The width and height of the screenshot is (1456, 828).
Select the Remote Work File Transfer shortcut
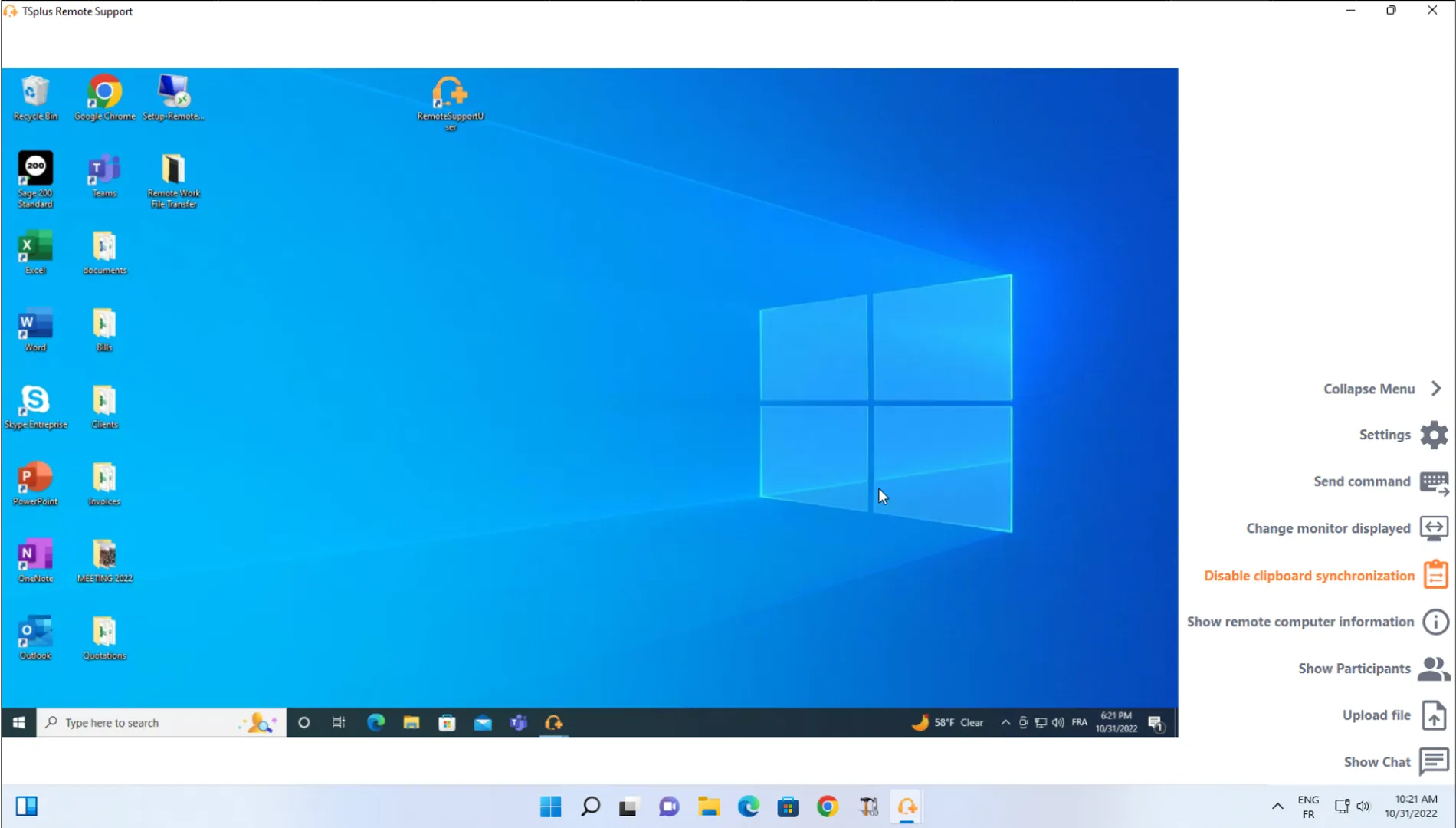point(173,179)
